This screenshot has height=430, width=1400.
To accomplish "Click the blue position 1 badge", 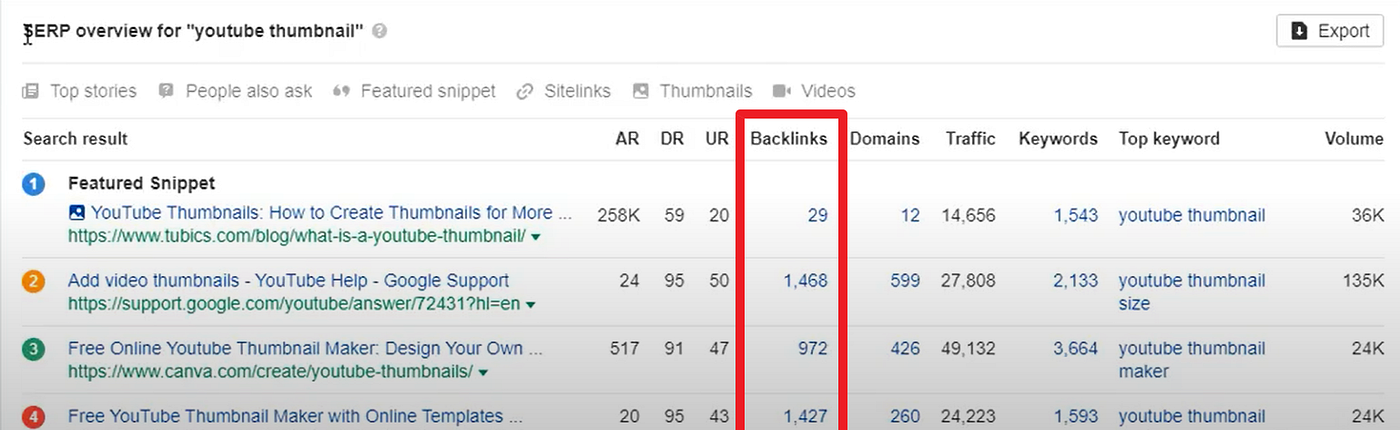I will pos(33,185).
